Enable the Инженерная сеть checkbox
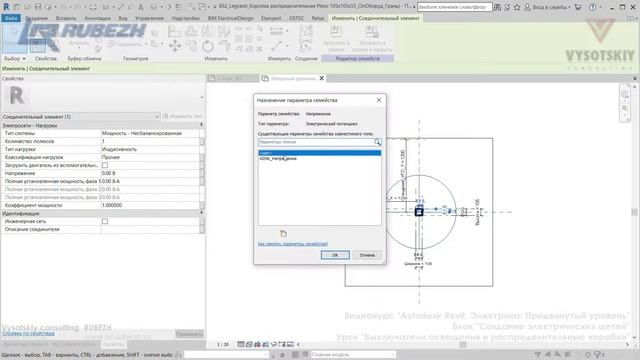The height and width of the screenshot is (360, 640). (x=105, y=221)
